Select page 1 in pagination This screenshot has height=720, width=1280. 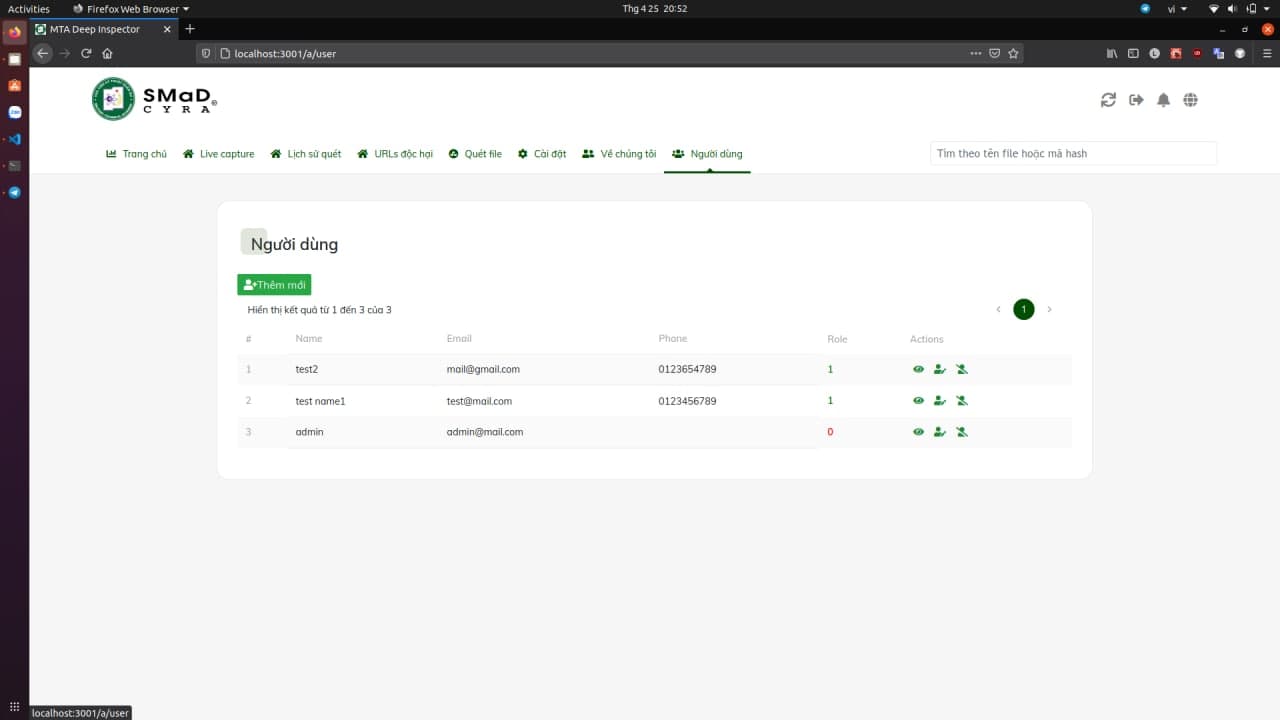(x=1023, y=310)
